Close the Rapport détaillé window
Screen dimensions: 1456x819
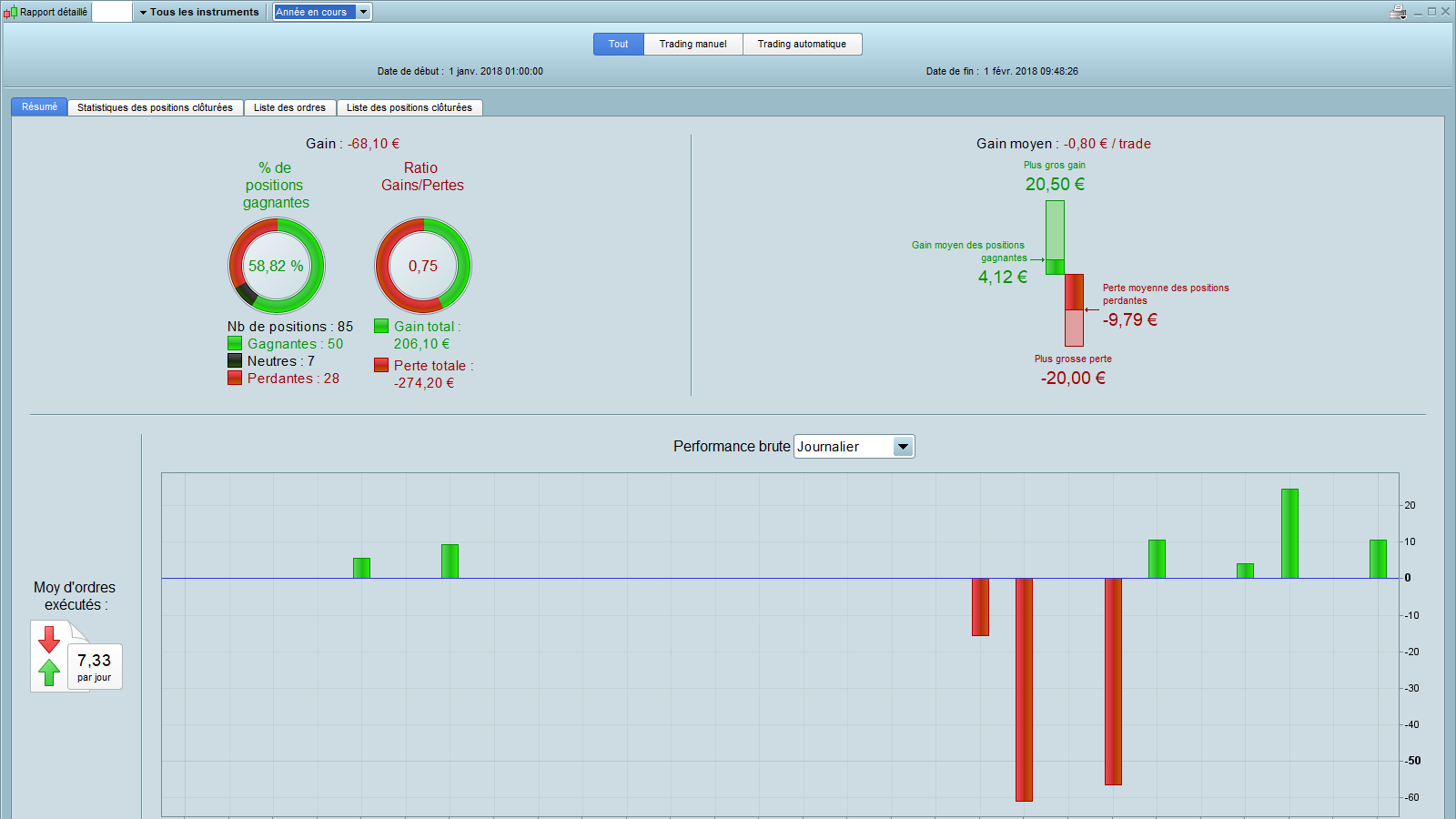click(x=1445, y=12)
